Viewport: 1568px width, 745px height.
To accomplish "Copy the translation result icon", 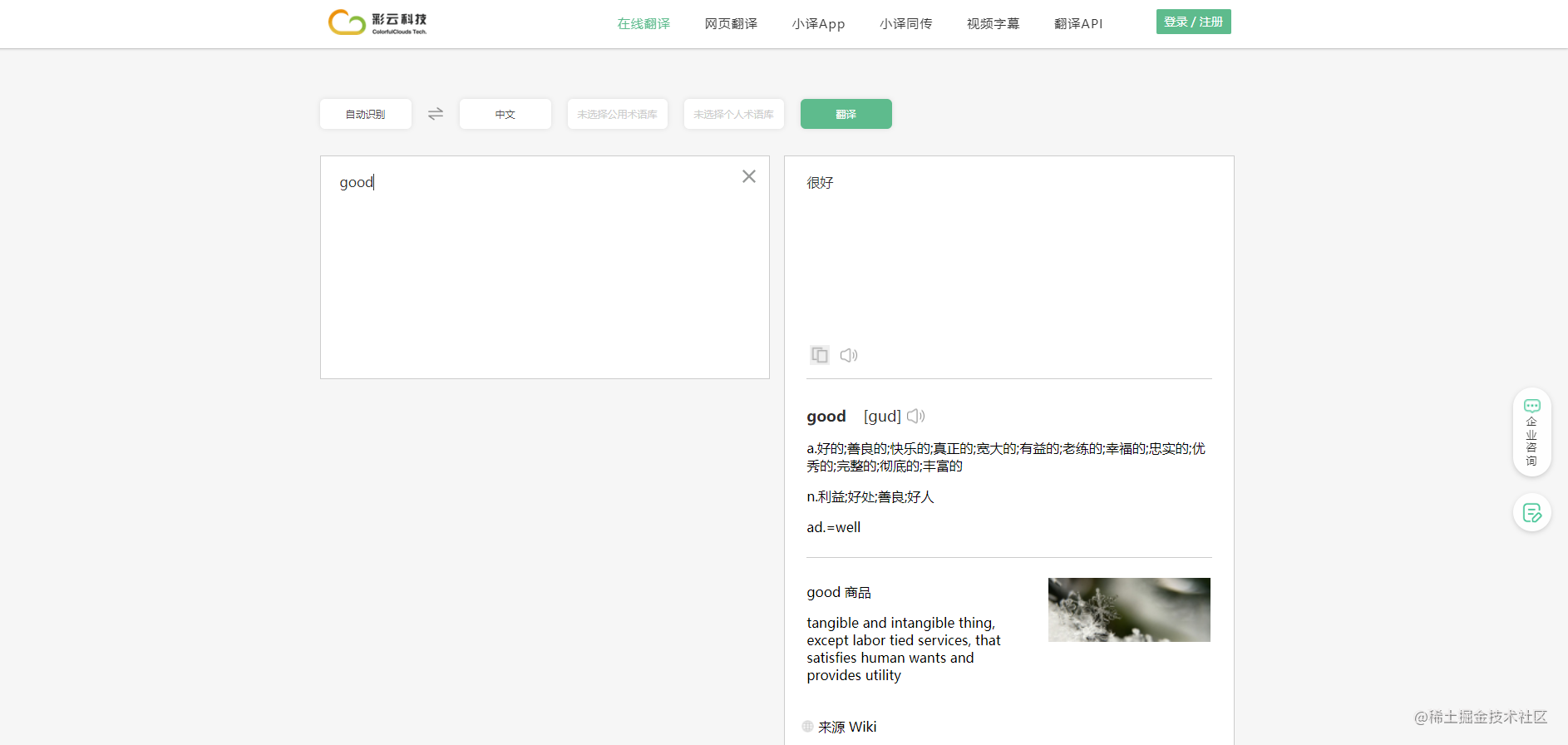I will tap(820, 355).
